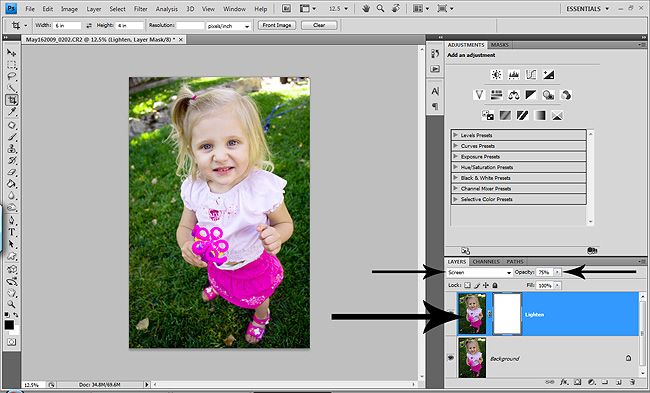The image size is (650, 393).
Task: Add a Vibrance adjustment
Action: 479,95
